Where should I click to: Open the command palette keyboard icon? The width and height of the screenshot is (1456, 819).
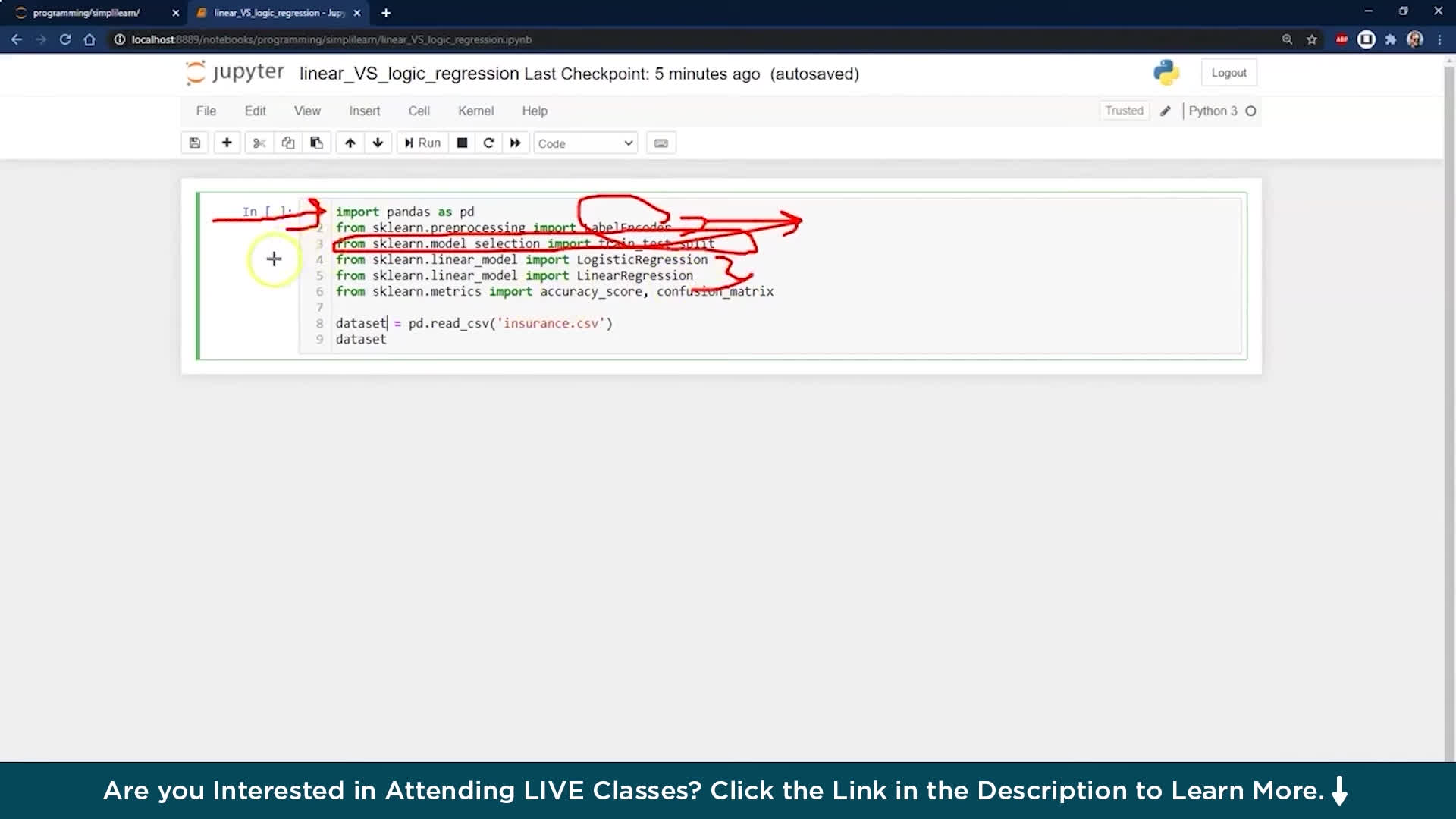(661, 143)
